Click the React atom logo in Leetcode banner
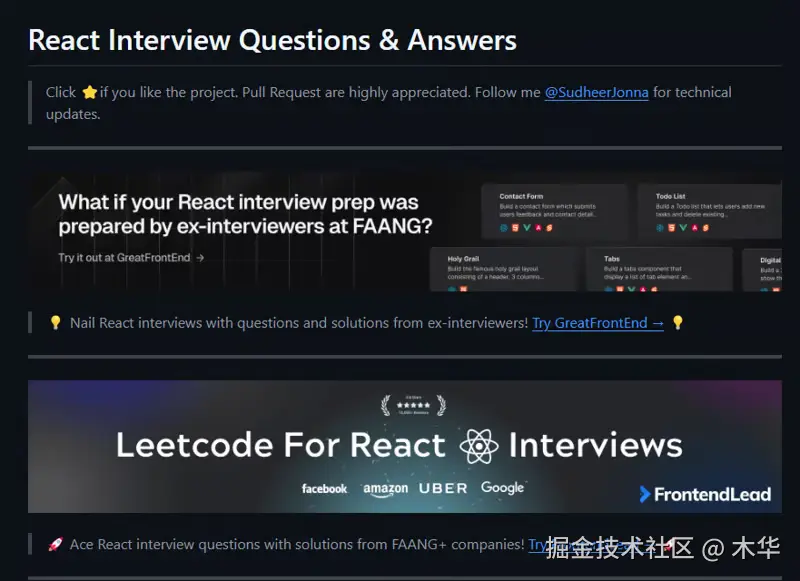800x581 pixels. (x=479, y=446)
